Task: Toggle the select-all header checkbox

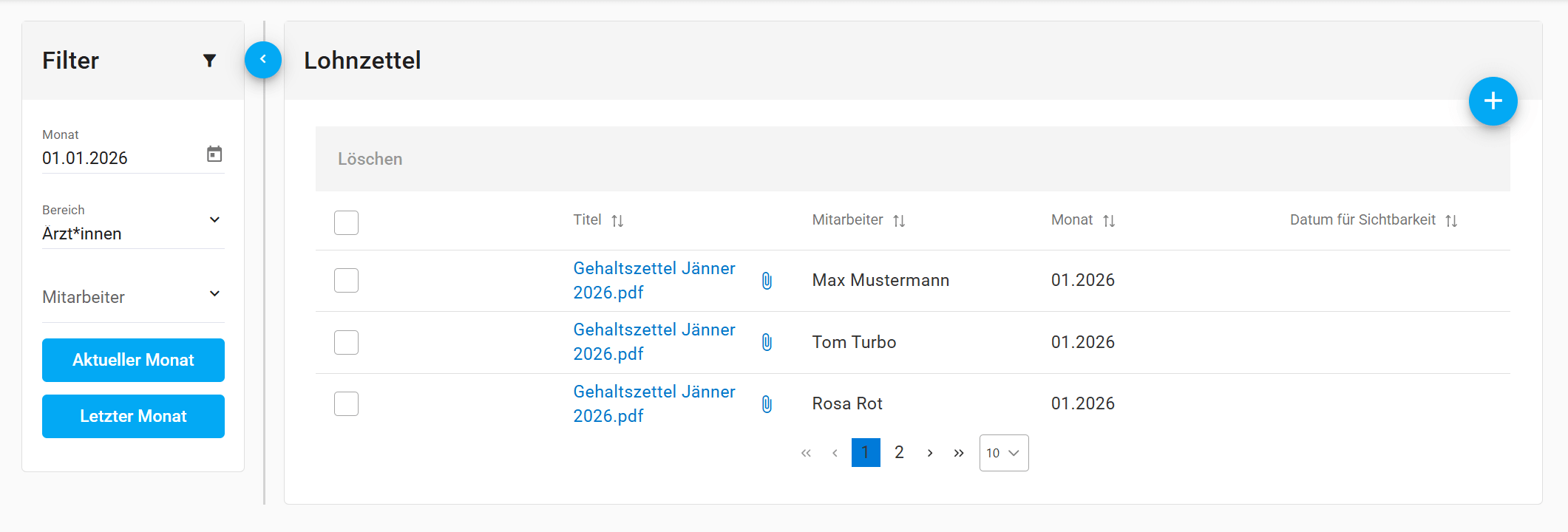Action: point(346,222)
